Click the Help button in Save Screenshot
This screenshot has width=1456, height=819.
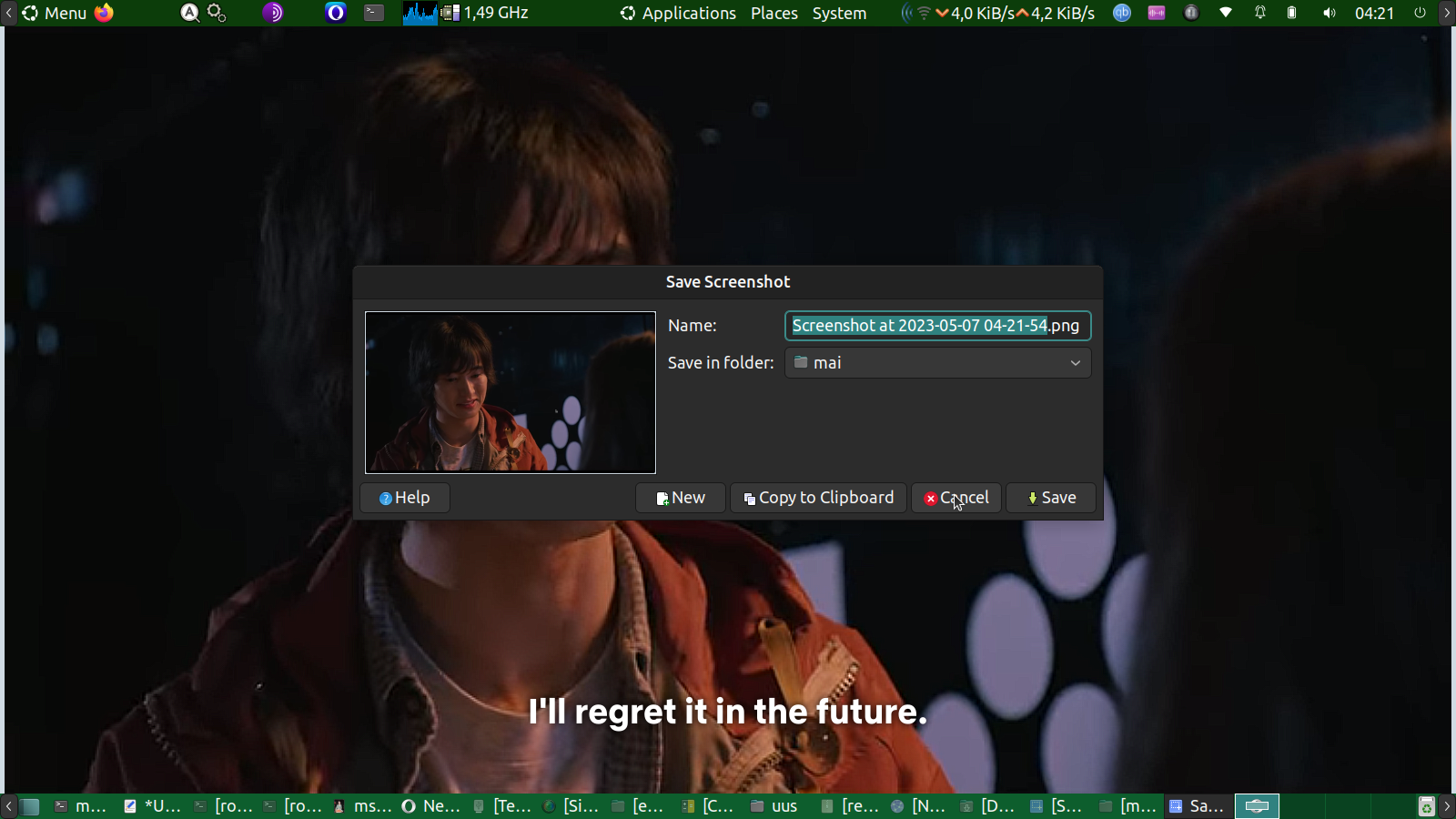click(x=405, y=498)
